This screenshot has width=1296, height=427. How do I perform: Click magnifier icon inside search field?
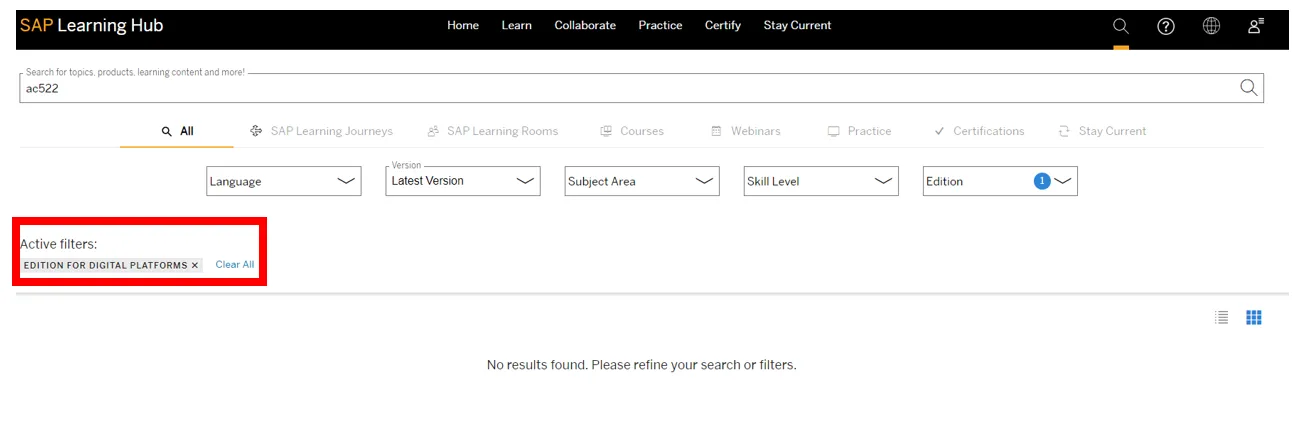(x=1248, y=88)
